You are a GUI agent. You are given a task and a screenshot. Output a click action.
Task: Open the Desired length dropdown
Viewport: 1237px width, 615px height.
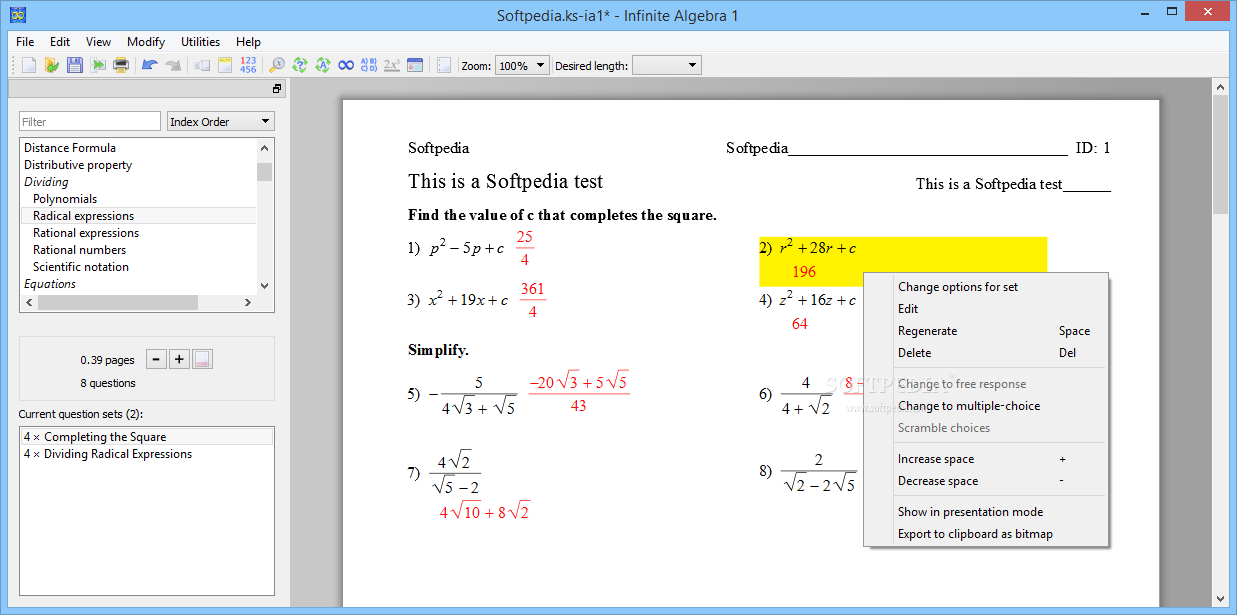(x=667, y=65)
